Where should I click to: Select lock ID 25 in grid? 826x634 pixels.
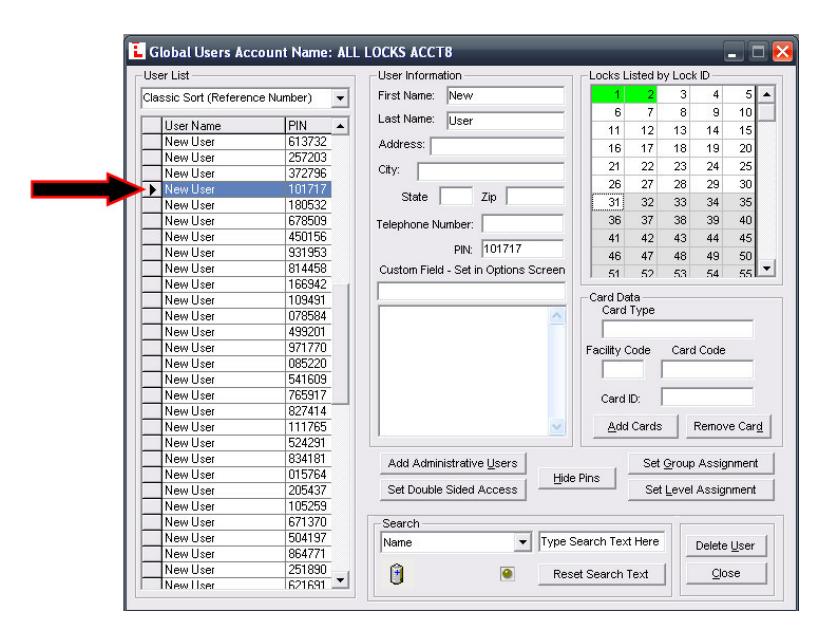pos(739,166)
